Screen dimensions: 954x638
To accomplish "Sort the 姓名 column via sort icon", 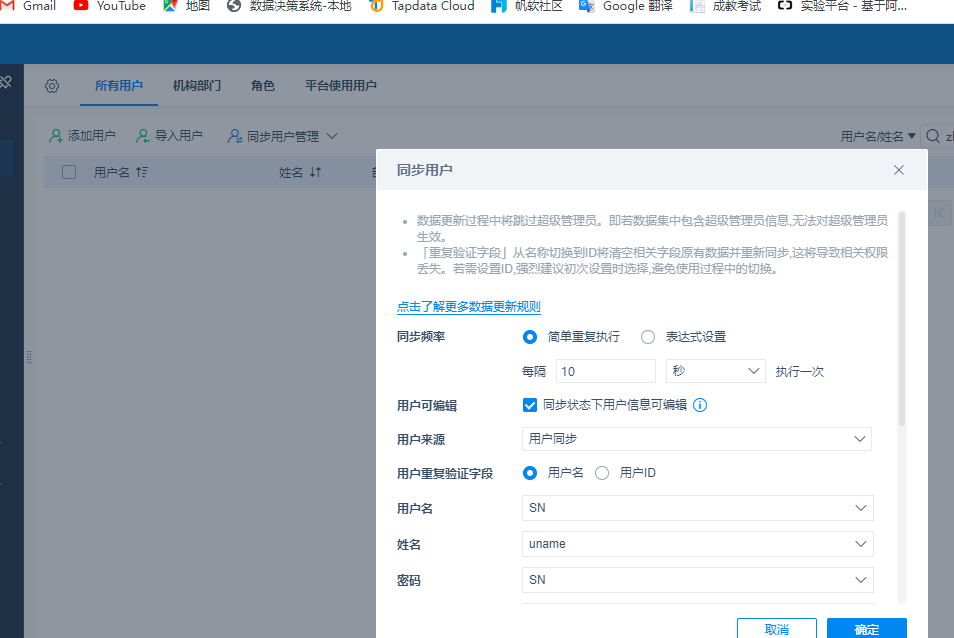I will tap(315, 172).
